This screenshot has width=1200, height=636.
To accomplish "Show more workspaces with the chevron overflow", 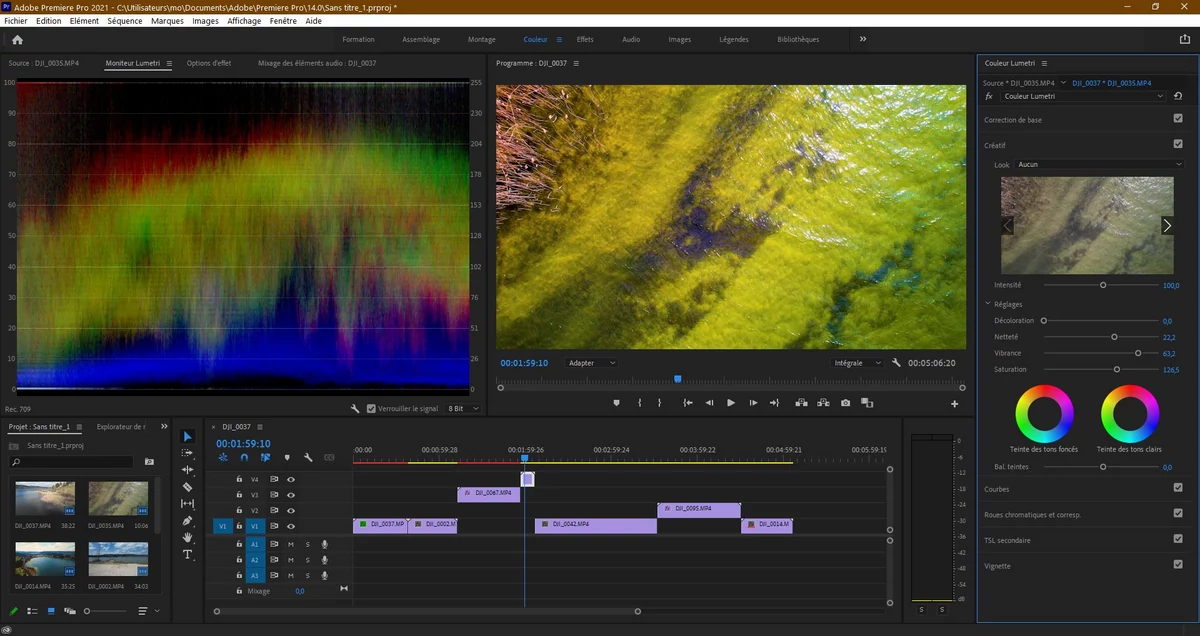I will [863, 39].
